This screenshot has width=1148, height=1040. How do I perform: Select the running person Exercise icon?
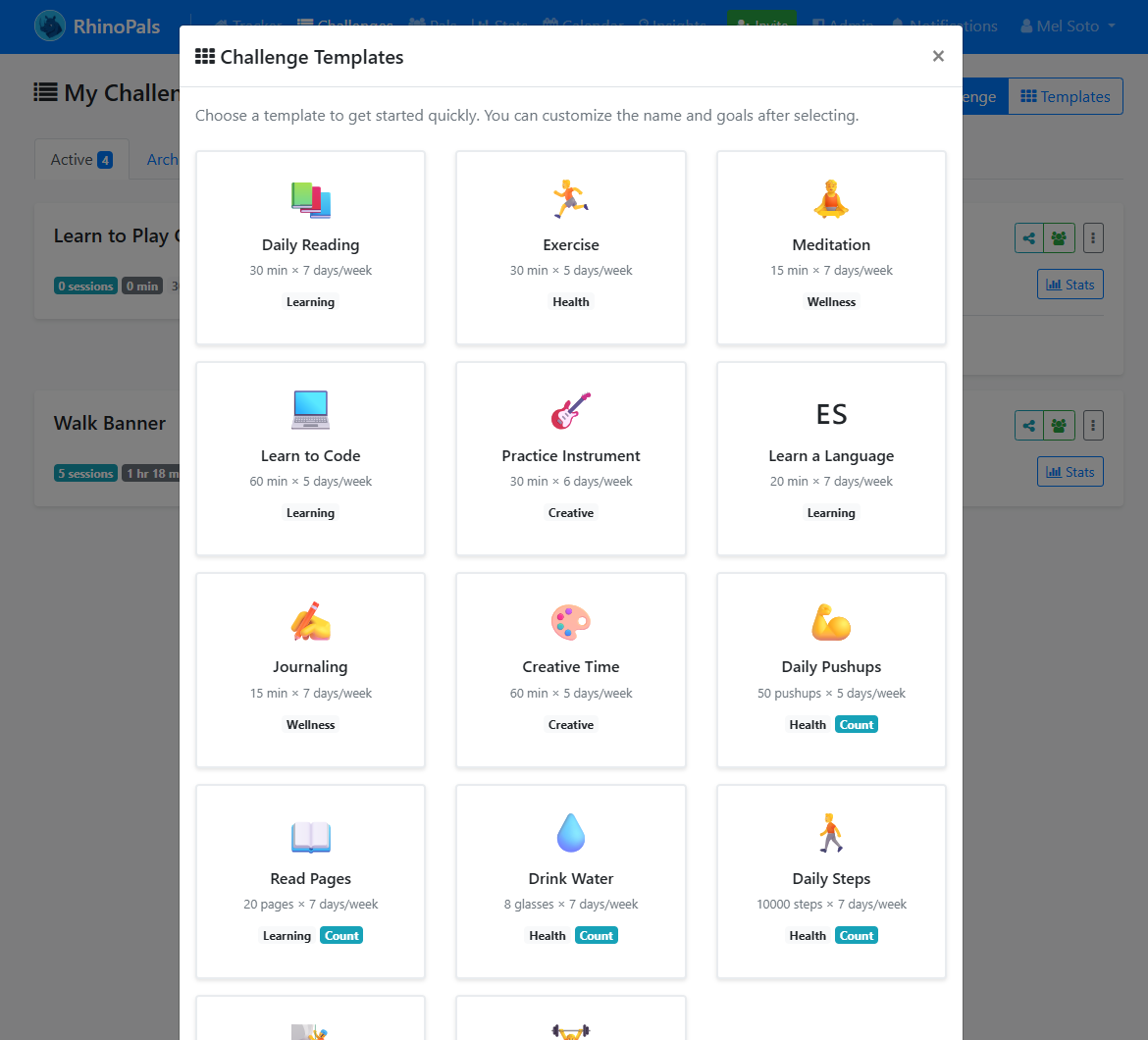click(570, 200)
